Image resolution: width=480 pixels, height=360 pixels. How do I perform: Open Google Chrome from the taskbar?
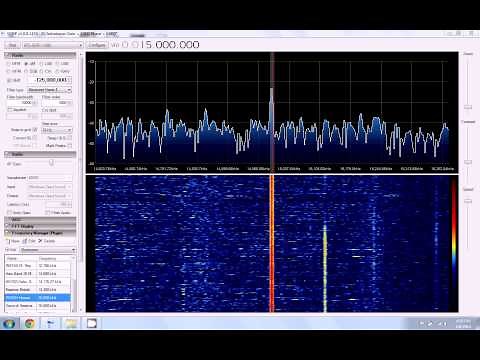pyautogui.click(x=29, y=323)
